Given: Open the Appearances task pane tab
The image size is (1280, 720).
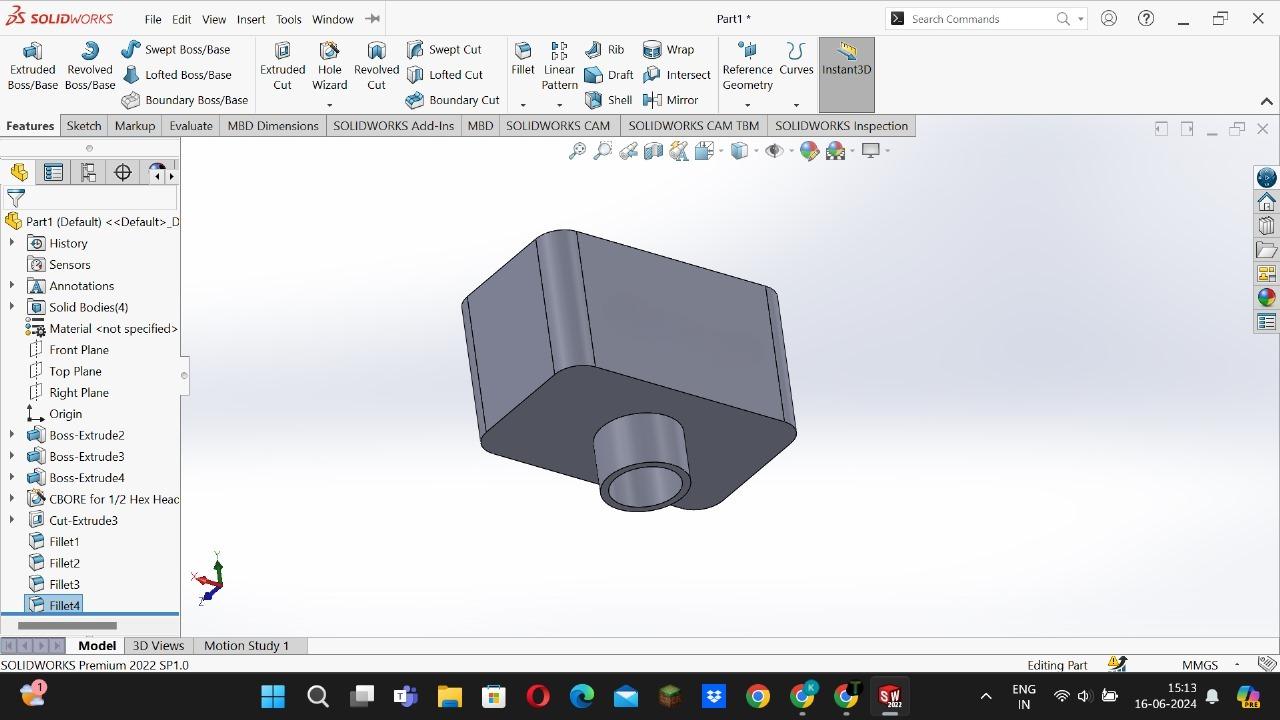Looking at the screenshot, I should [x=1267, y=298].
